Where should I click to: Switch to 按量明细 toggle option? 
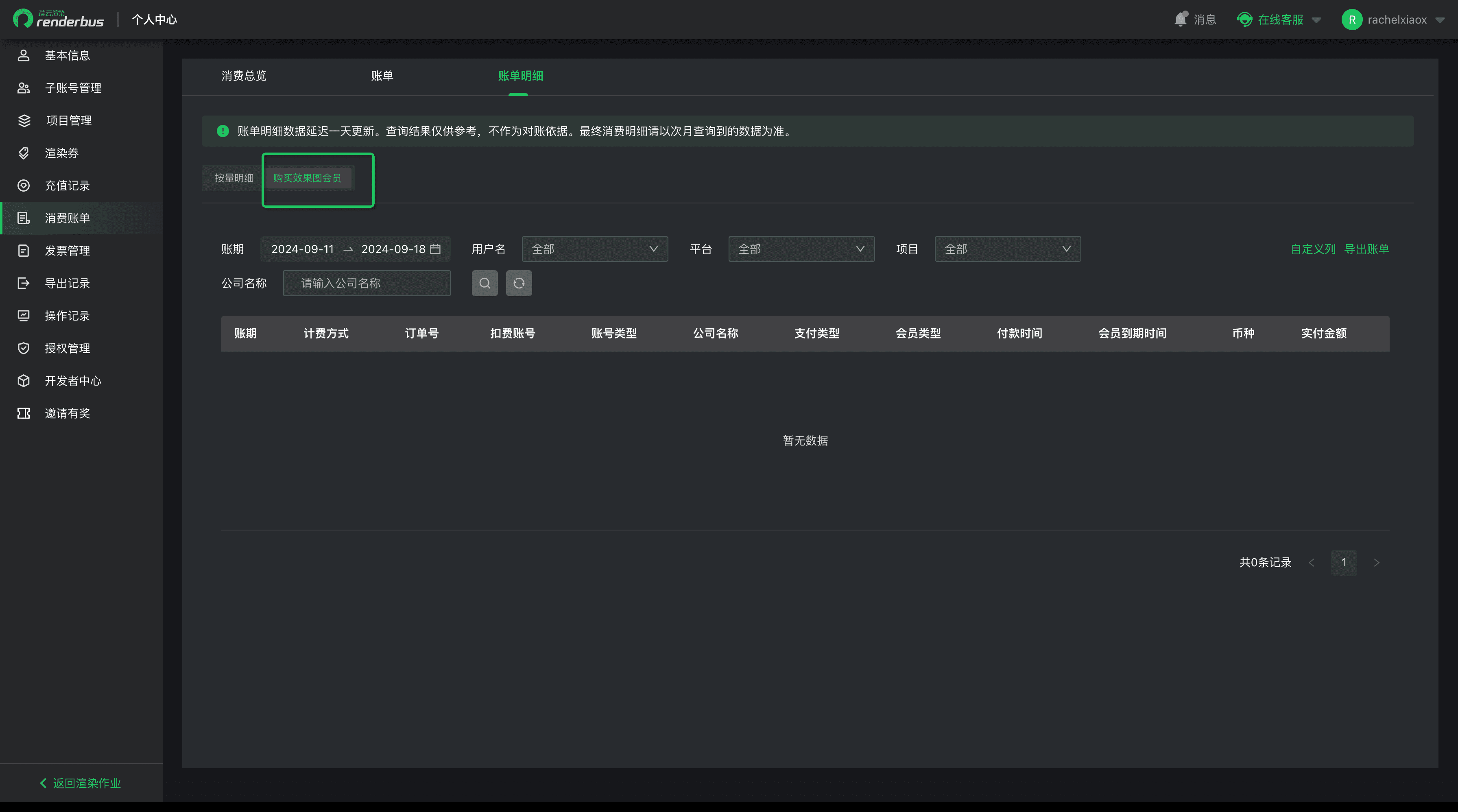pyautogui.click(x=234, y=178)
